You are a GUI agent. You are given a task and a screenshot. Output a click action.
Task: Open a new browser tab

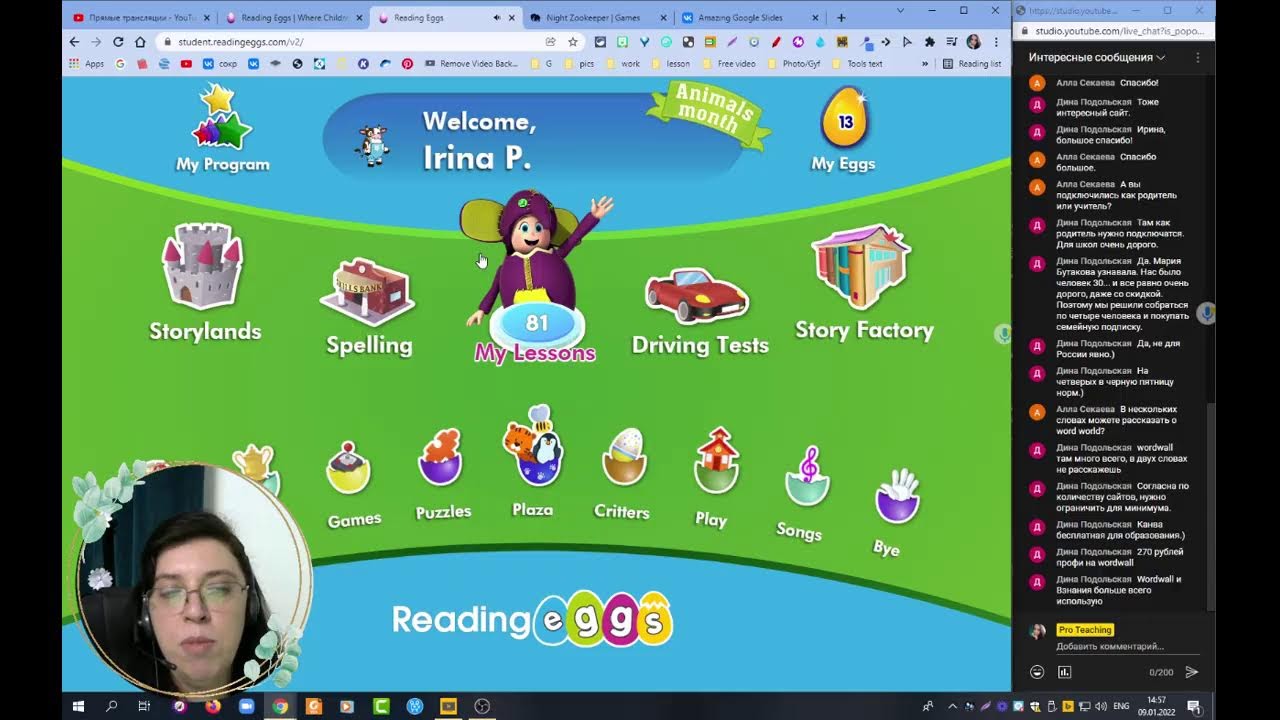pos(841,18)
